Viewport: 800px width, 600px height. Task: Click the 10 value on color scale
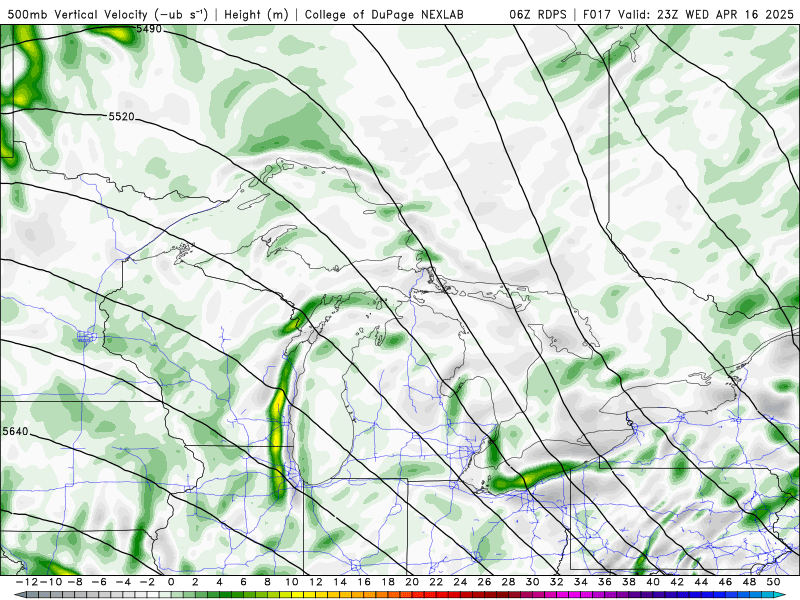point(292,582)
